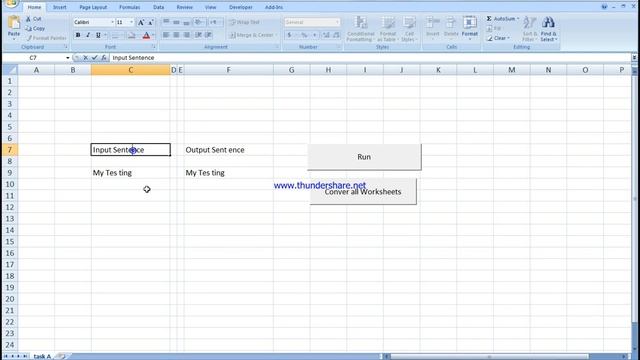This screenshot has width=640, height=360.
Task: Apply Accounting dollar number format
Action: (x=289, y=36)
